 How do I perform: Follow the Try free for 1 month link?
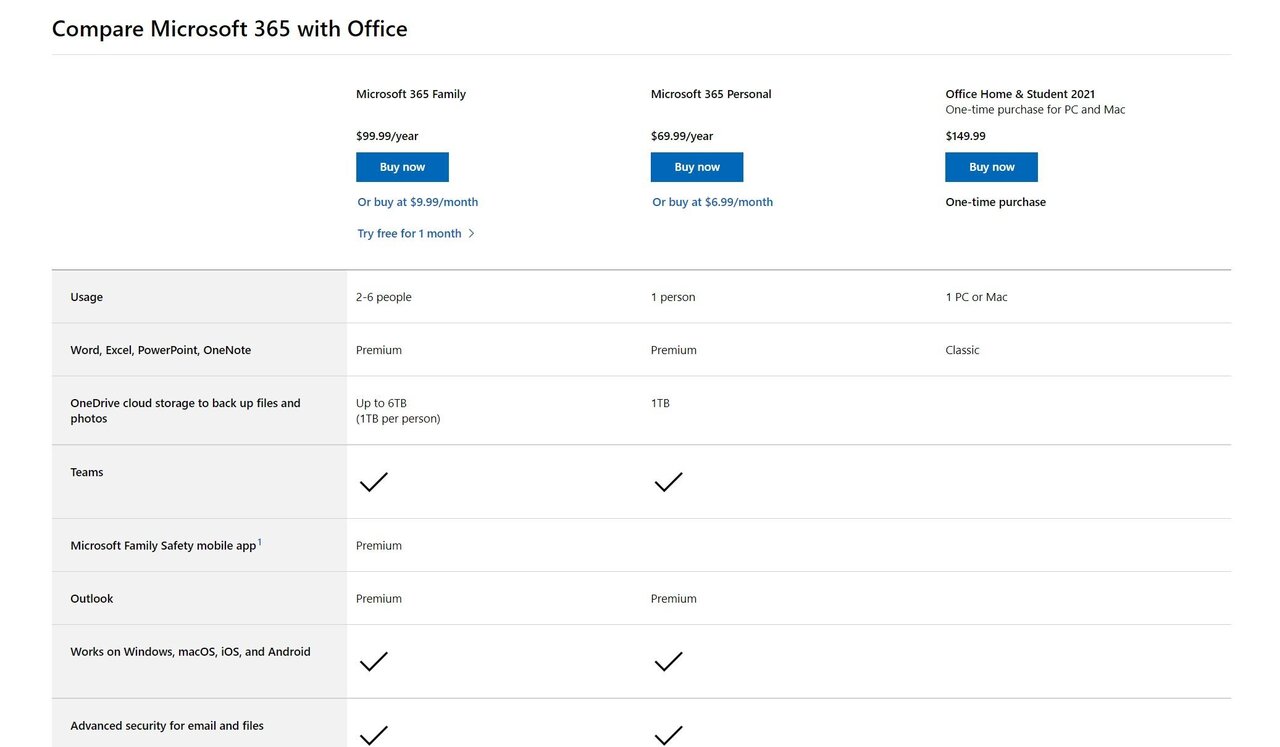pos(410,234)
